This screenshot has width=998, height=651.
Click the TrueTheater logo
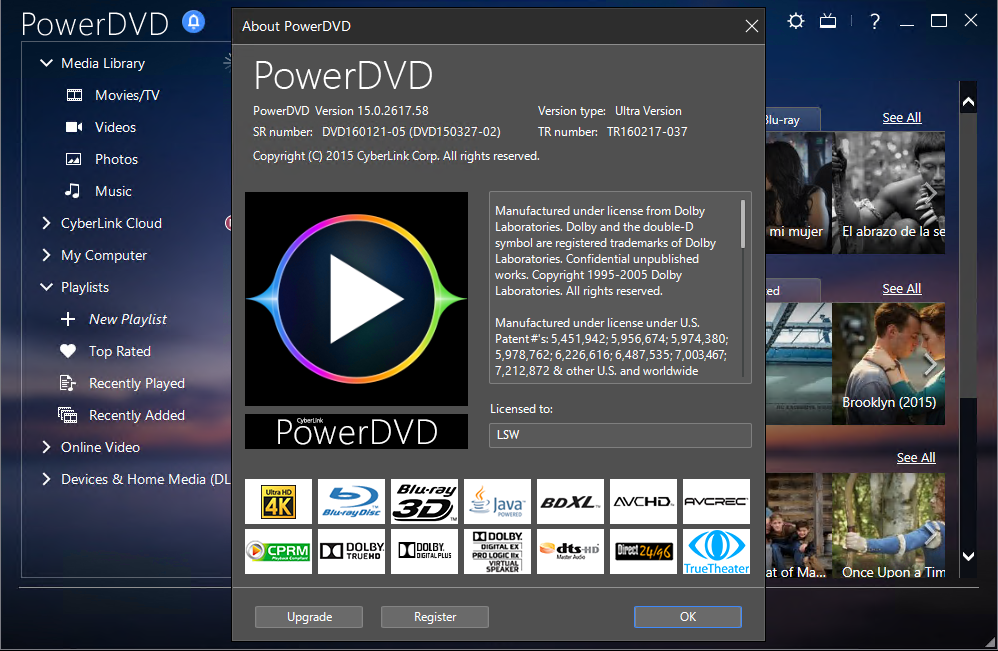pos(717,552)
